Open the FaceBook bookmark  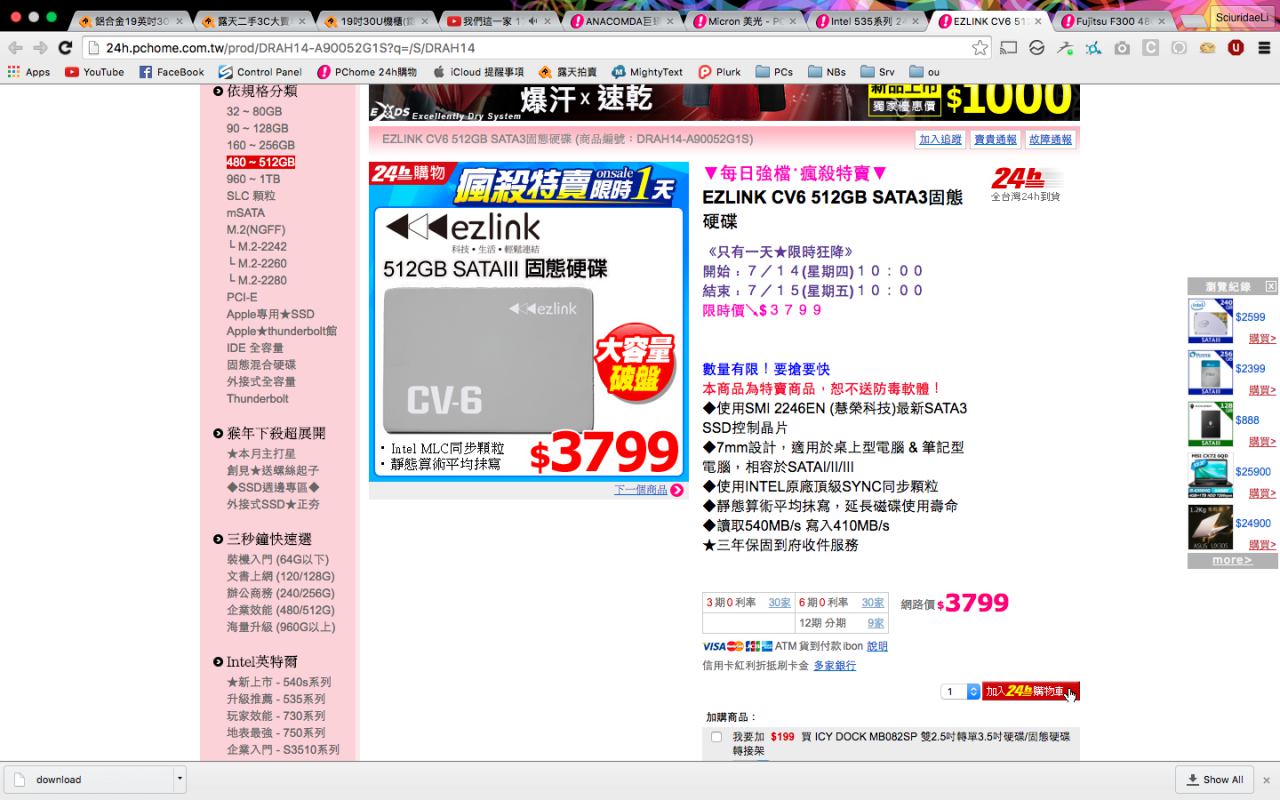[171, 72]
